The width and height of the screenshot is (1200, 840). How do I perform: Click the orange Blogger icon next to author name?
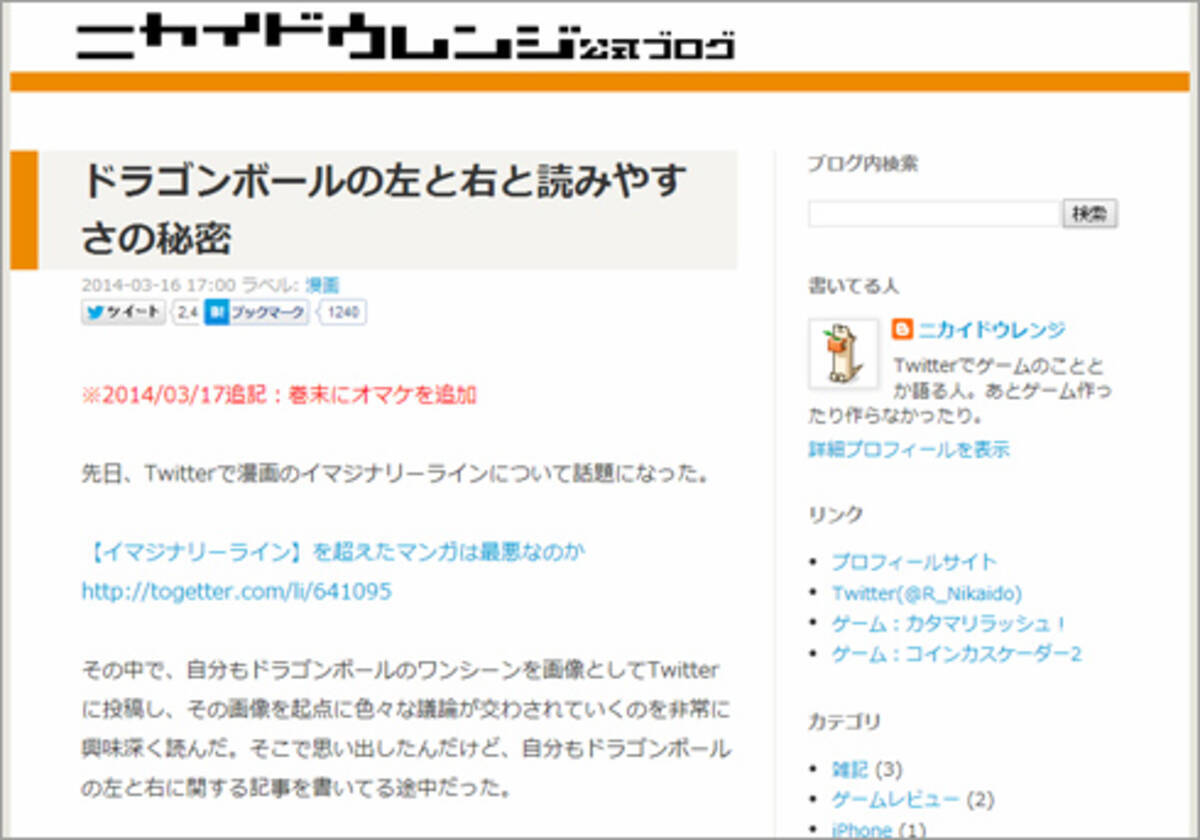tap(903, 330)
